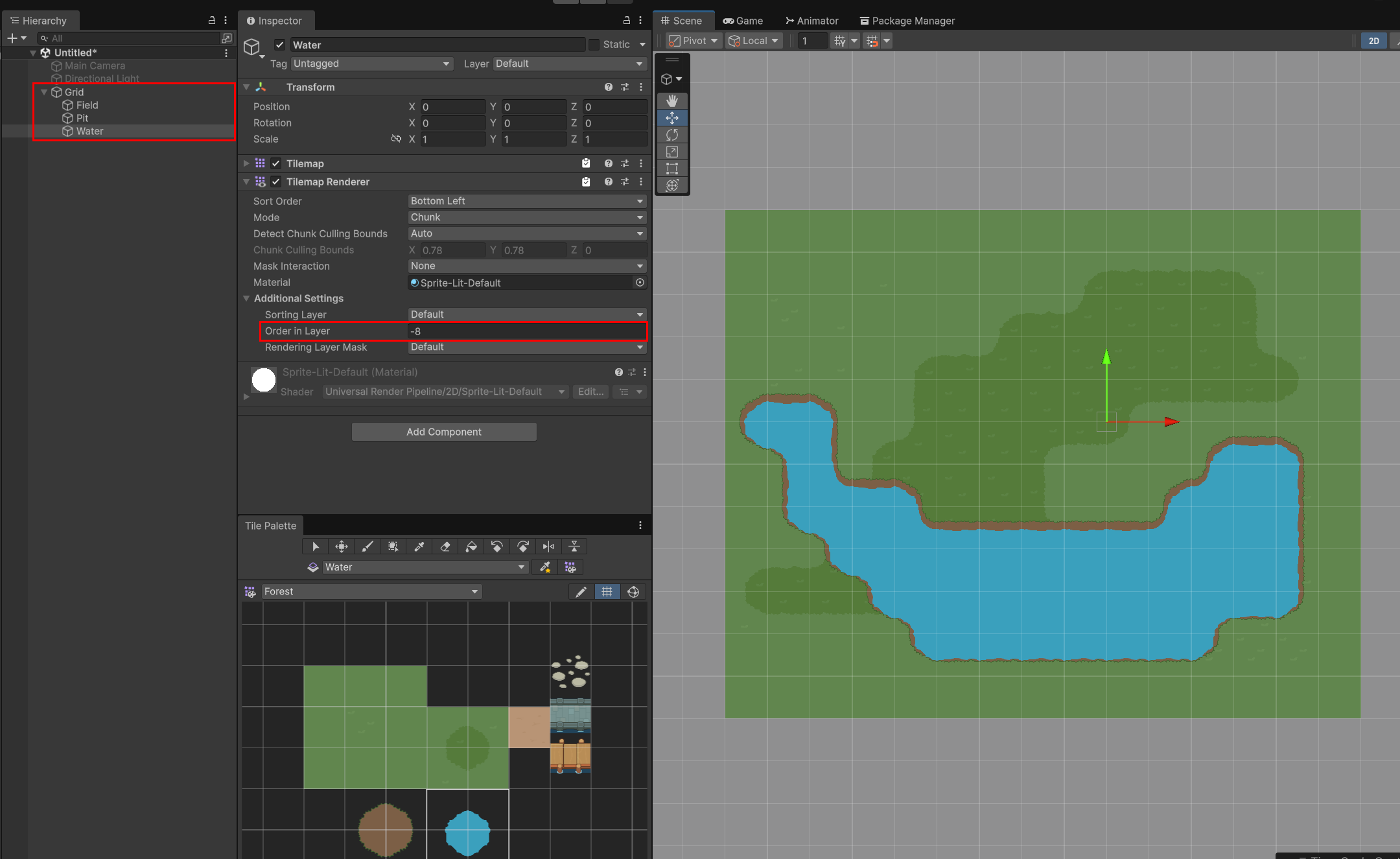Click the Sprite-Lit-Default material preview swatch

tap(264, 379)
